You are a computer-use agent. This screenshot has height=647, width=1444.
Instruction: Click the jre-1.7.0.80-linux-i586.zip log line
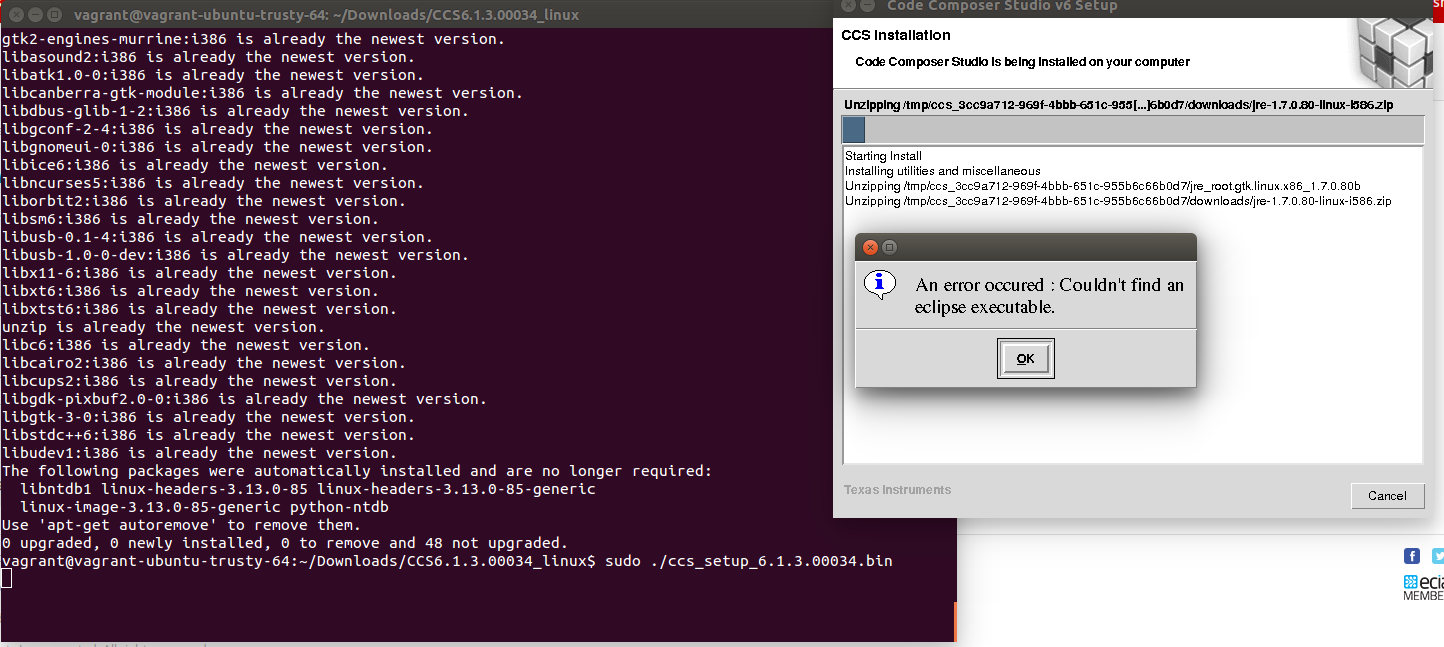tap(1118, 201)
